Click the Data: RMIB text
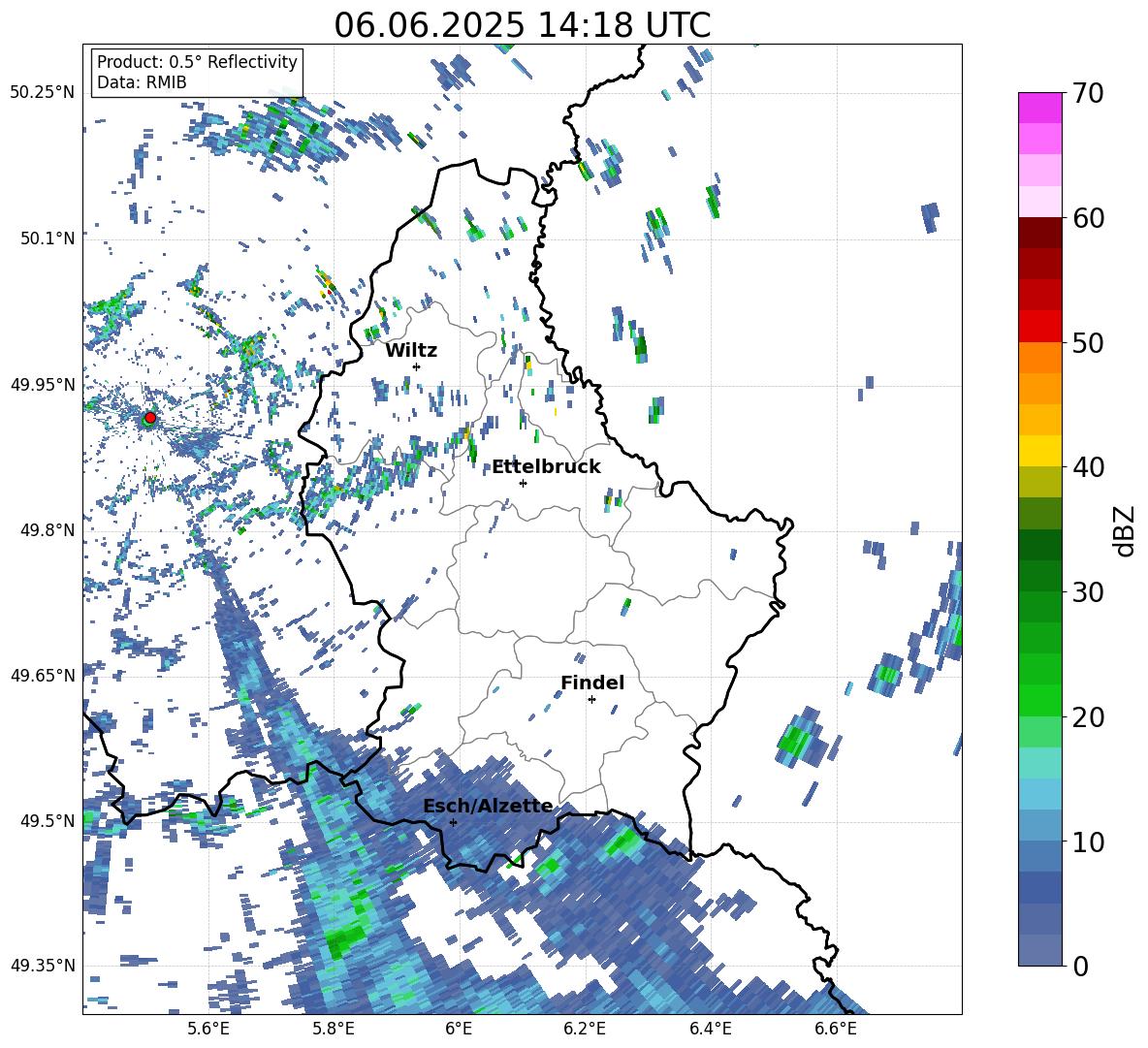 point(142,82)
